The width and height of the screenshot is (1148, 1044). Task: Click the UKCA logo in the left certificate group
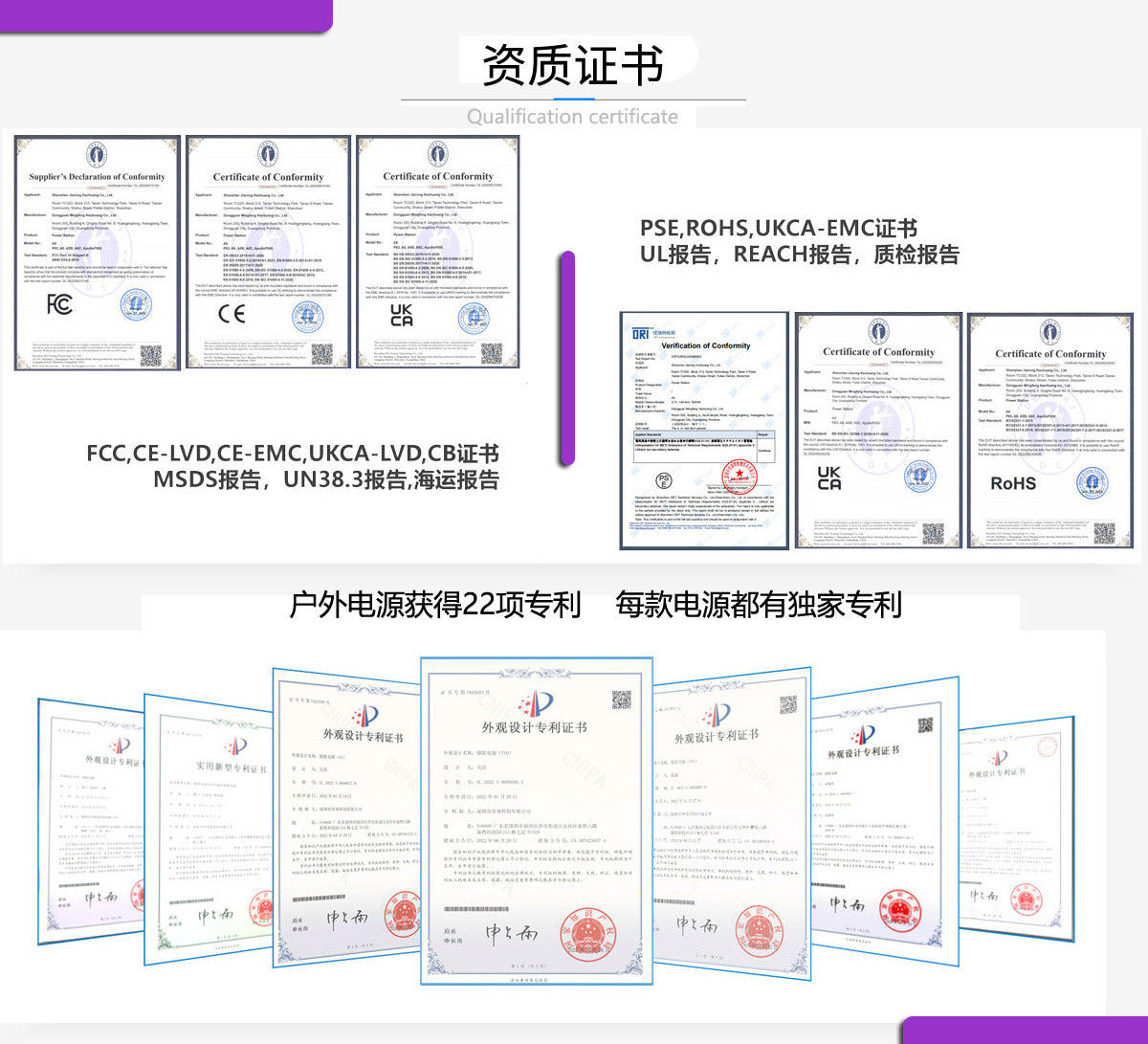(x=402, y=315)
